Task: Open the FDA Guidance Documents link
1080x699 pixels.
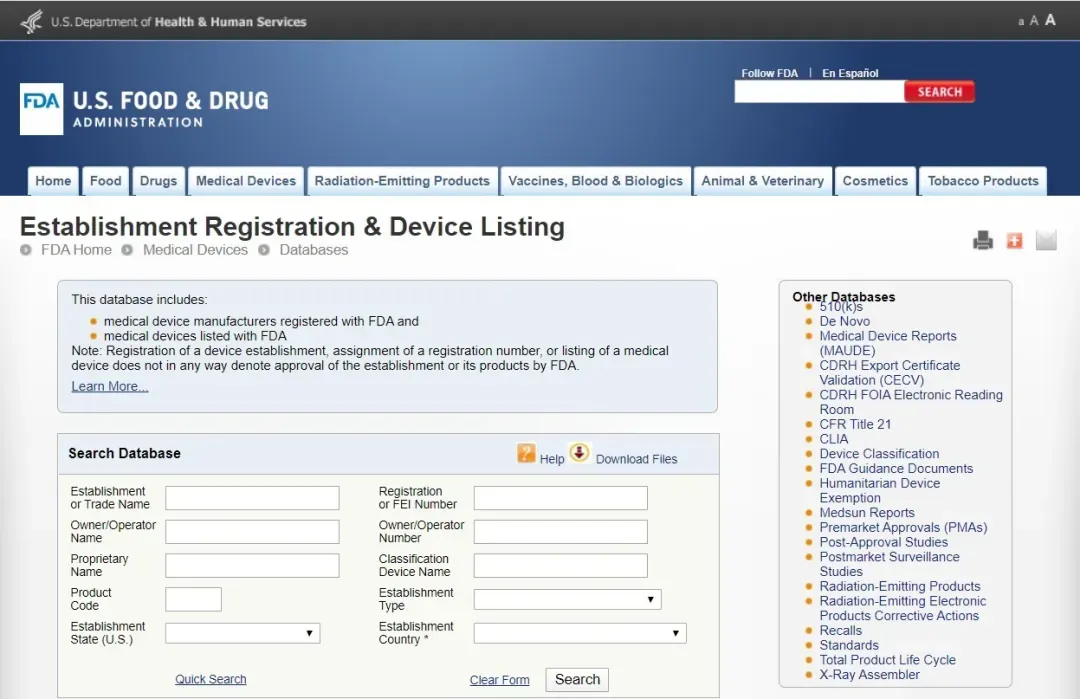Action: pyautogui.click(x=896, y=468)
